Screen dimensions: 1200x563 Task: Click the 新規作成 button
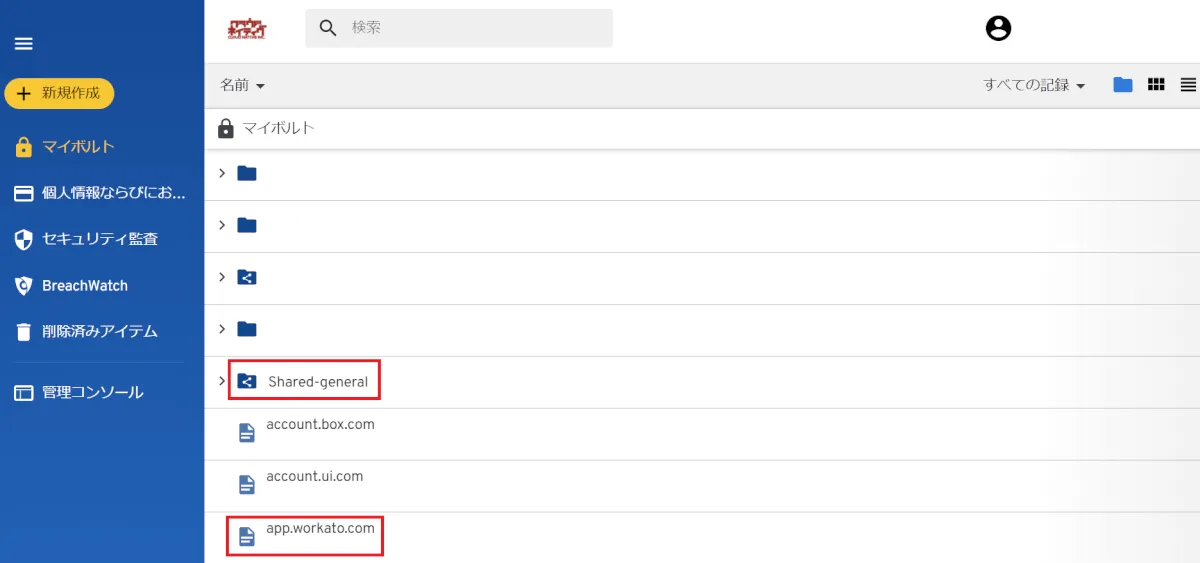click(59, 93)
